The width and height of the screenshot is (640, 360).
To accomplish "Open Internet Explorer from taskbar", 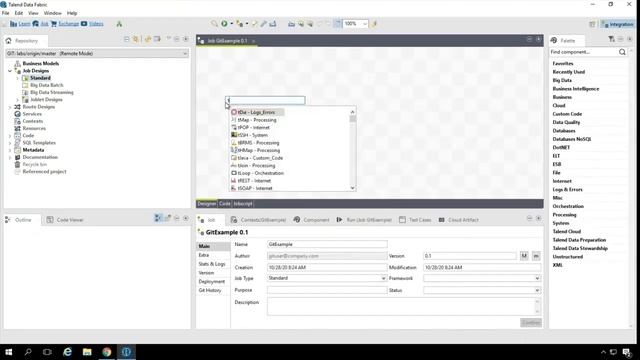I will pyautogui.click(x=67, y=352).
